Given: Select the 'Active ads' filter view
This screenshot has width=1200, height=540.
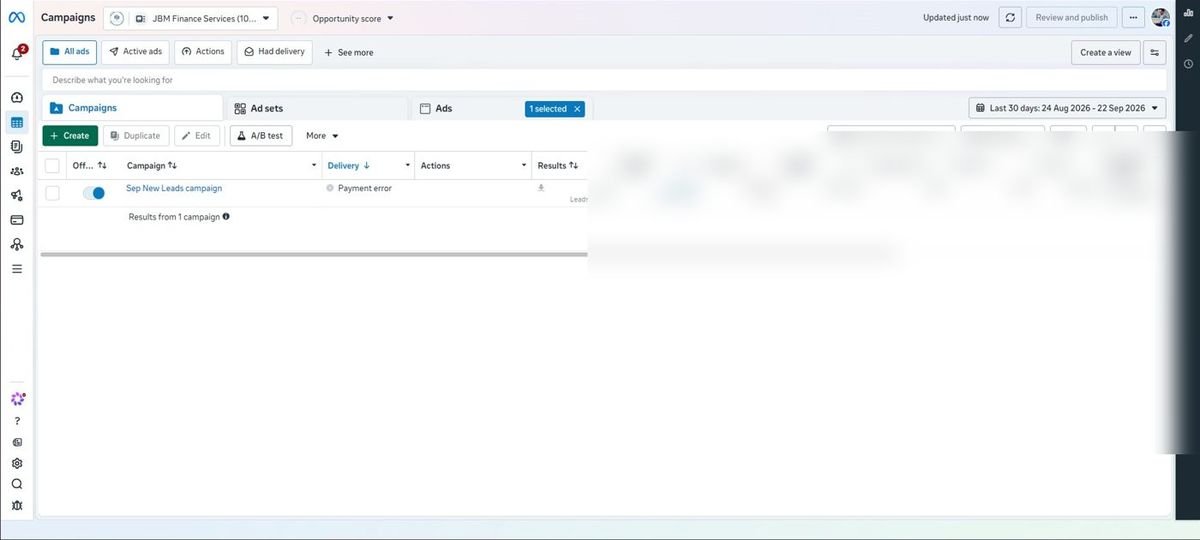Looking at the screenshot, I should (135, 52).
